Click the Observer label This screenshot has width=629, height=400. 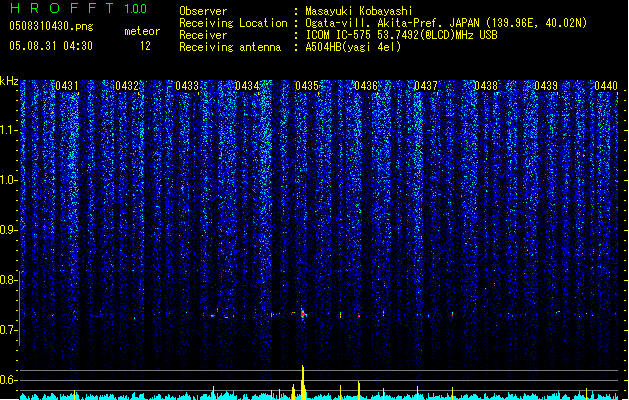click(203, 11)
